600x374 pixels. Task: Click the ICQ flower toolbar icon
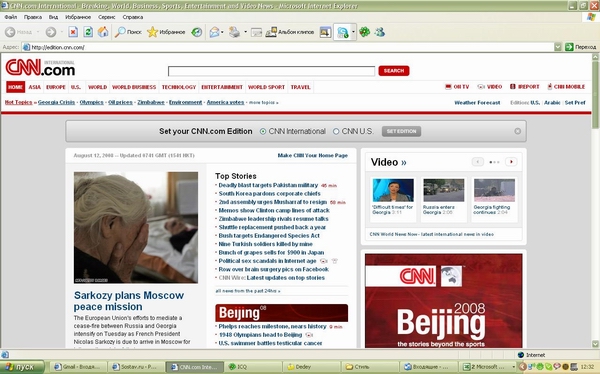364,32
